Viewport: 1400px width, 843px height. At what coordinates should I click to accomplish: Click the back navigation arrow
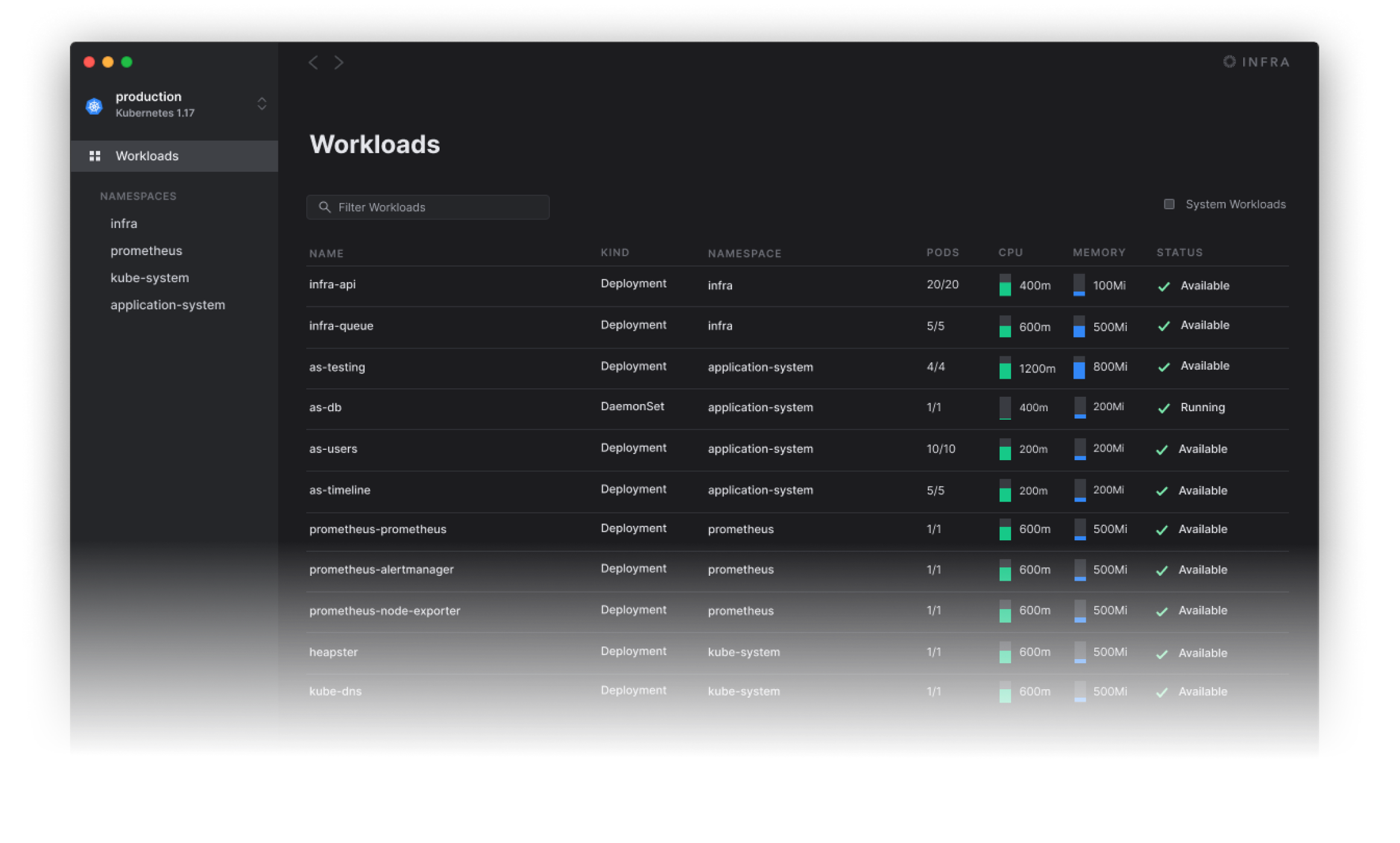click(313, 62)
